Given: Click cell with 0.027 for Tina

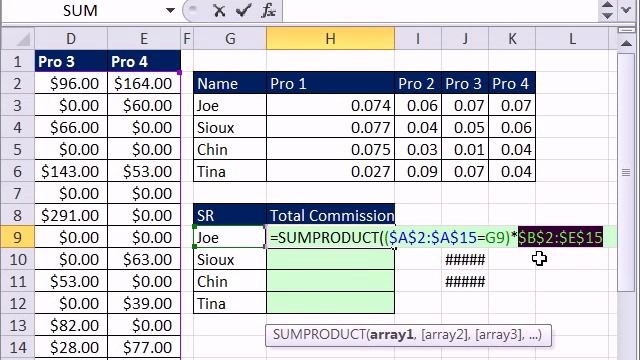Looking at the screenshot, I should coord(331,171).
